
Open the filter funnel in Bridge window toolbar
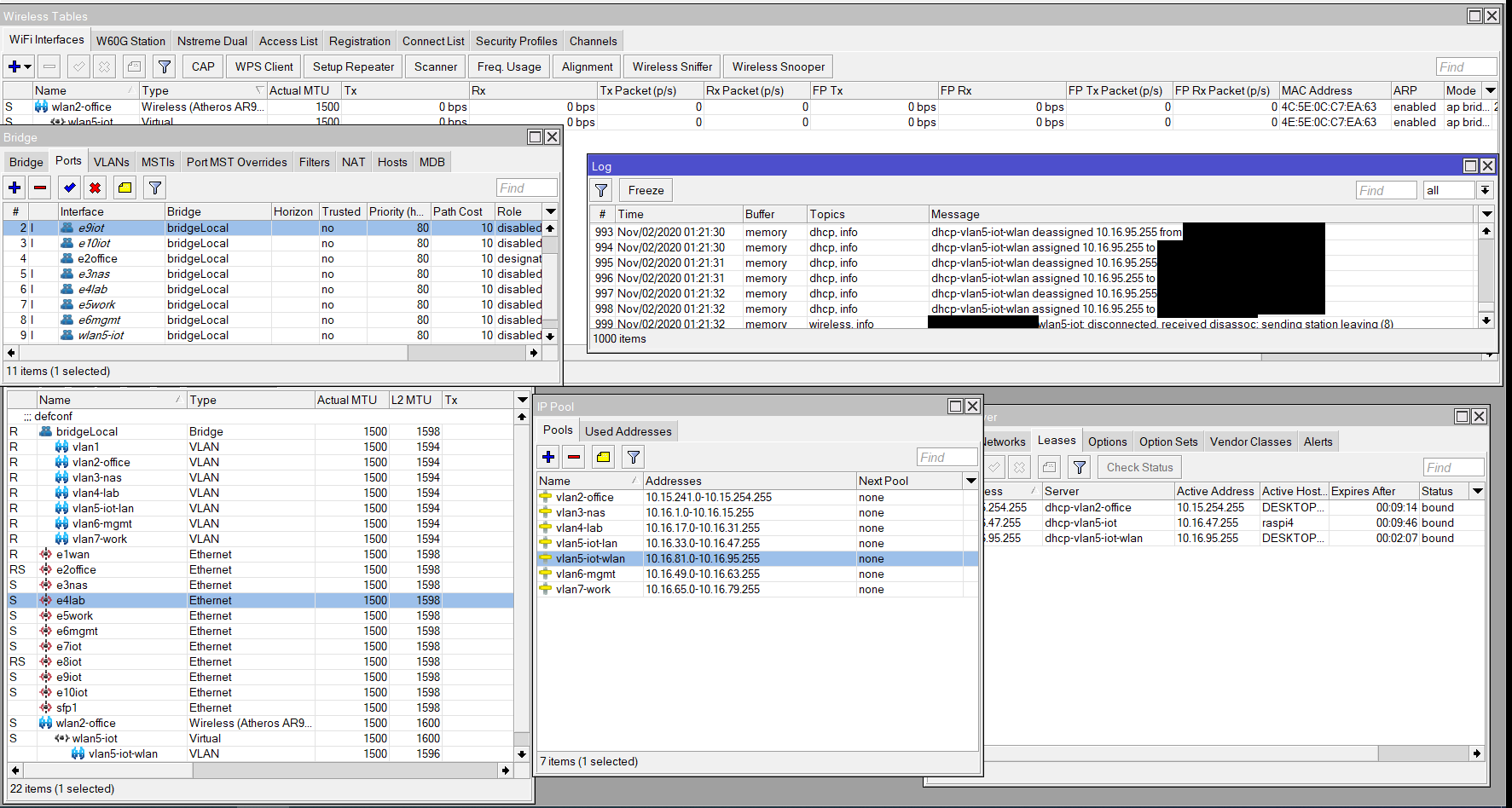(154, 188)
